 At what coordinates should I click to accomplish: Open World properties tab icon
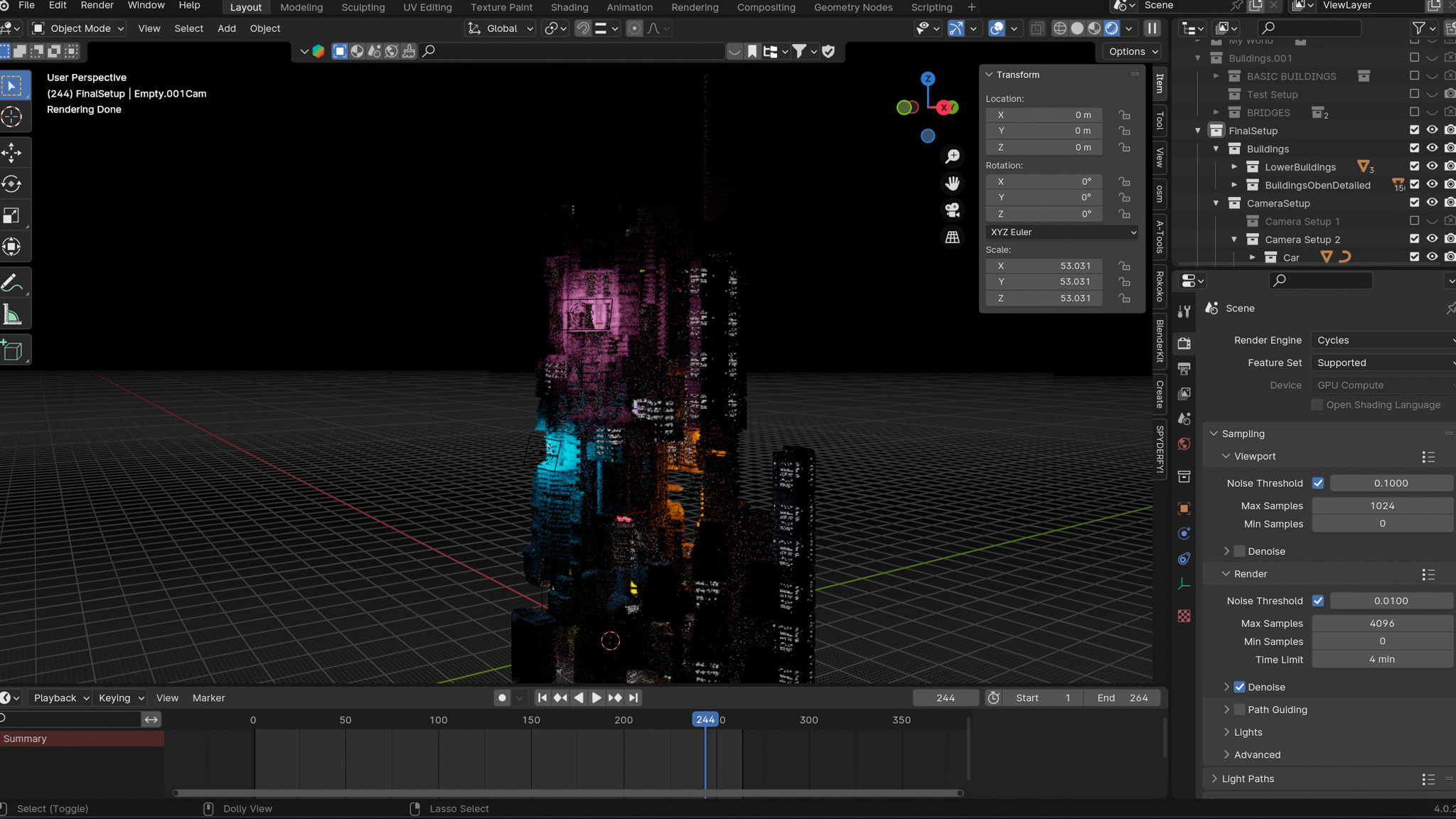[x=1184, y=444]
